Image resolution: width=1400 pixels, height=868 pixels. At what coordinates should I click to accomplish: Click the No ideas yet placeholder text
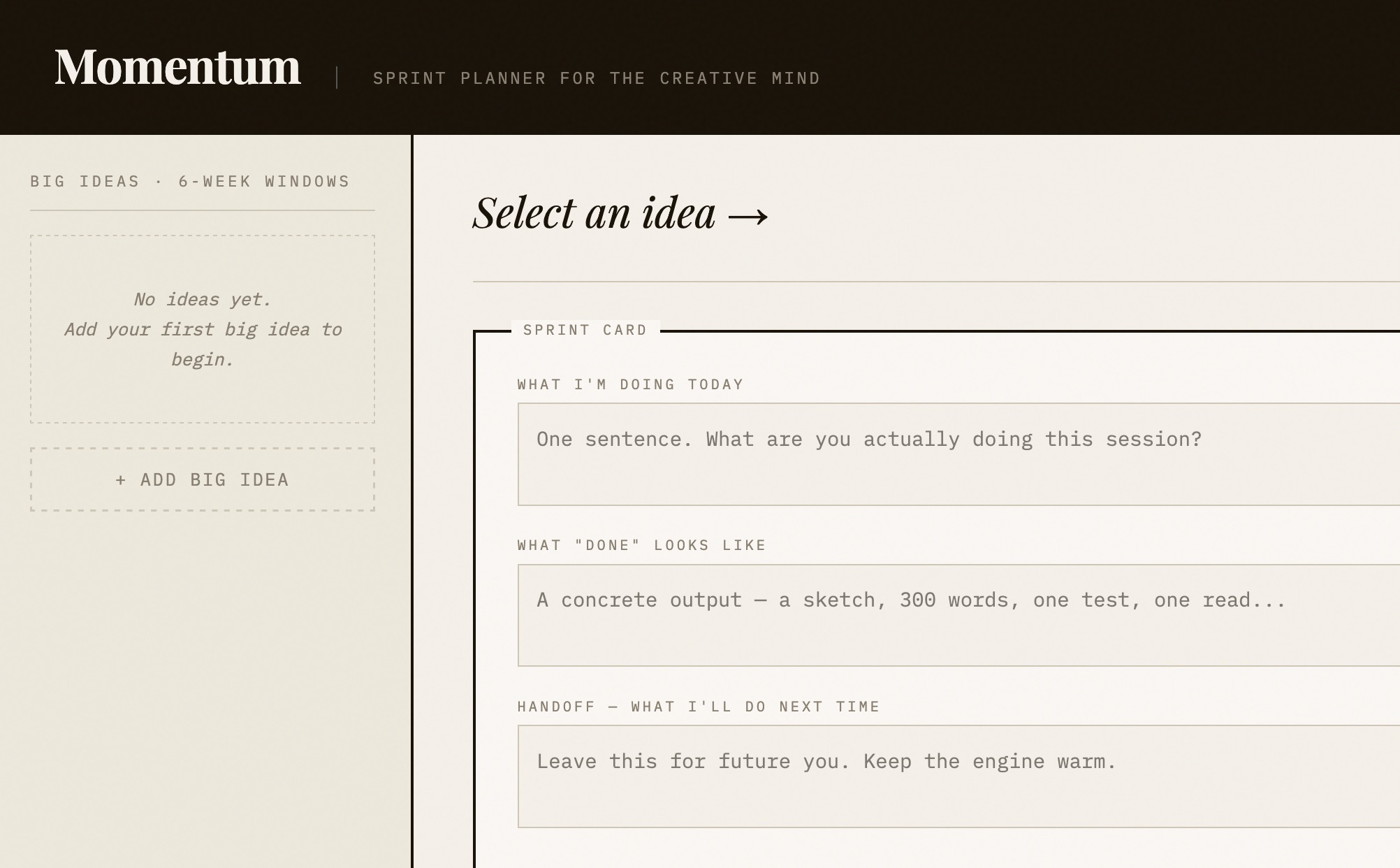click(203, 300)
